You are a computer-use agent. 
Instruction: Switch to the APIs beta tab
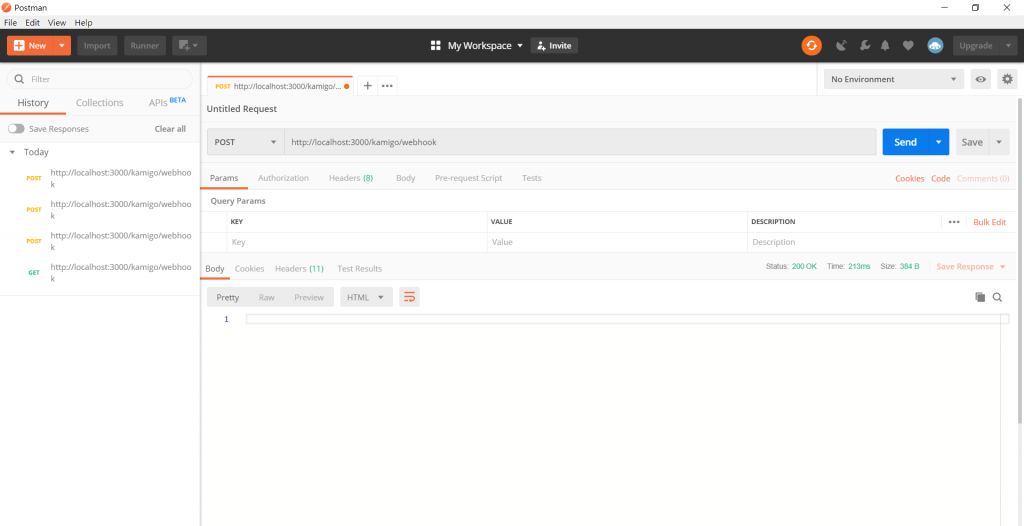(x=167, y=102)
